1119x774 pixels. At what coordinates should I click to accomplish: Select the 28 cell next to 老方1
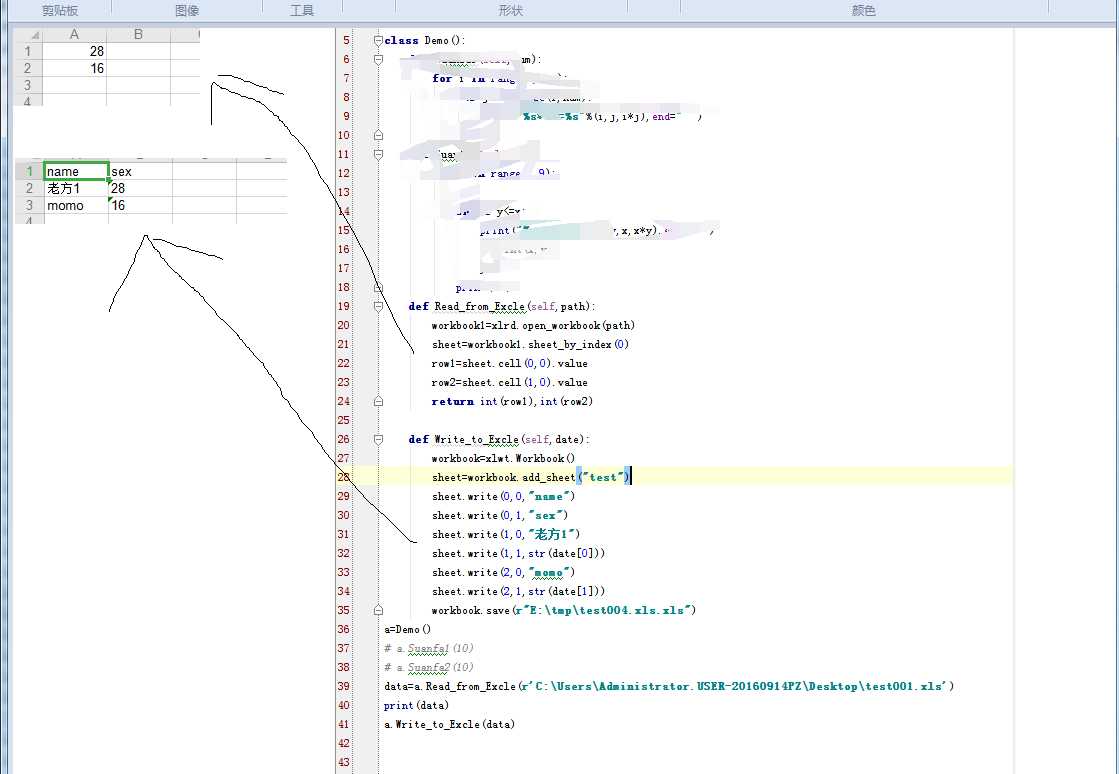(x=141, y=188)
